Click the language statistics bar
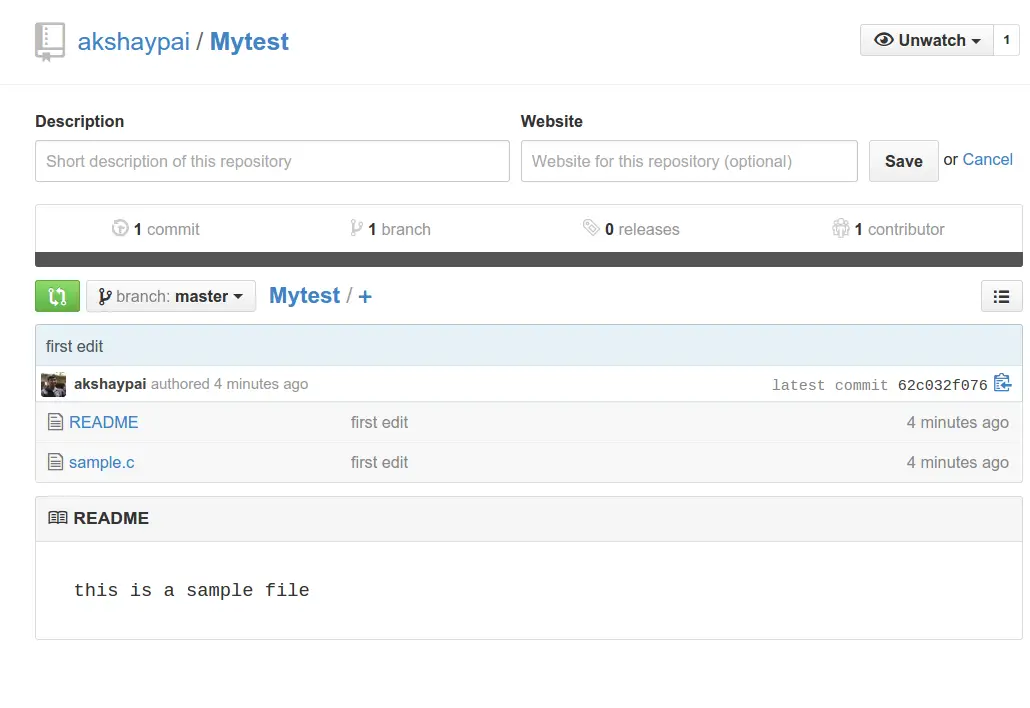The width and height of the screenshot is (1030, 708). 529,259
